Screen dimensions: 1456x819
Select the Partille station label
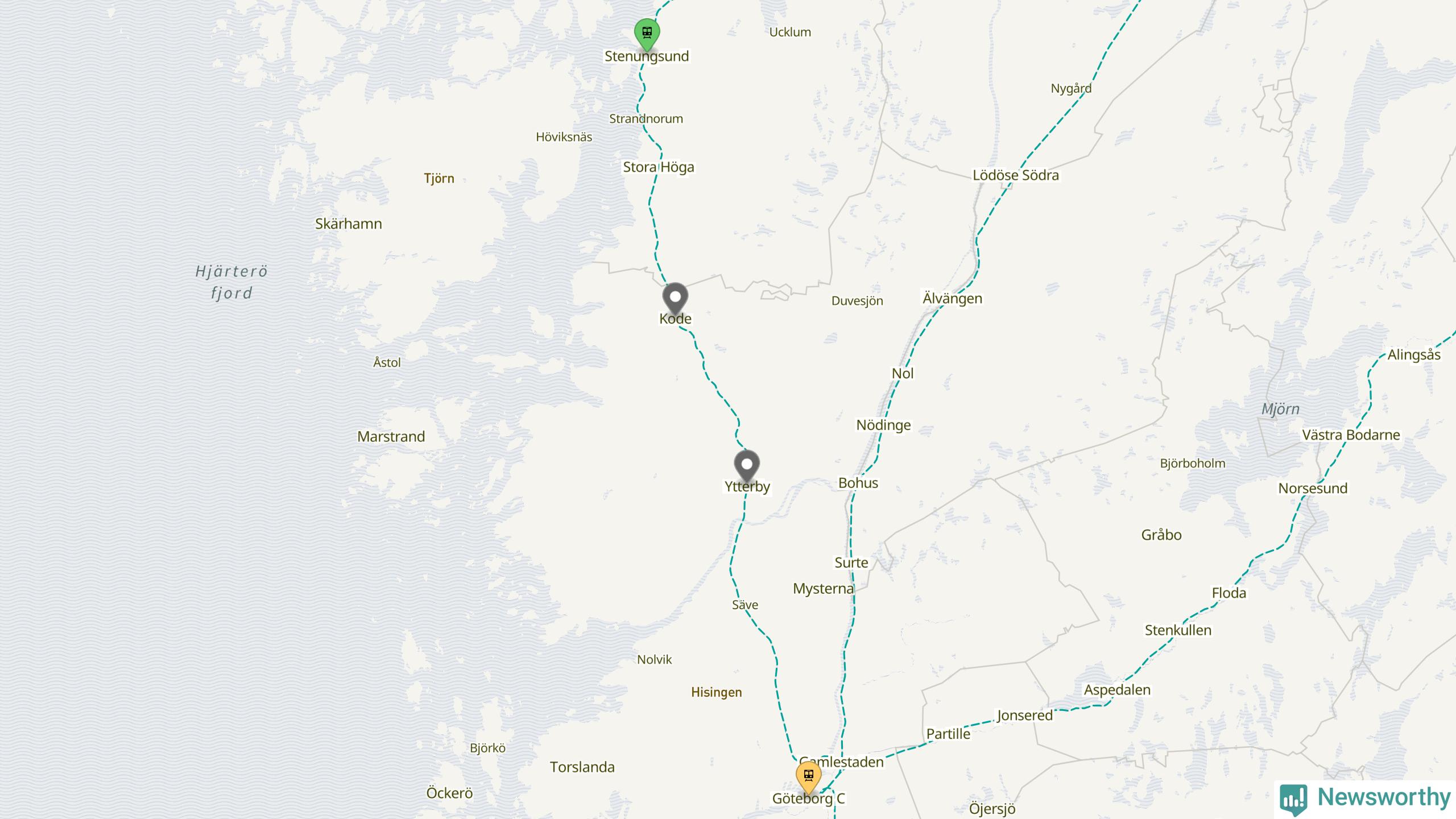pos(948,734)
